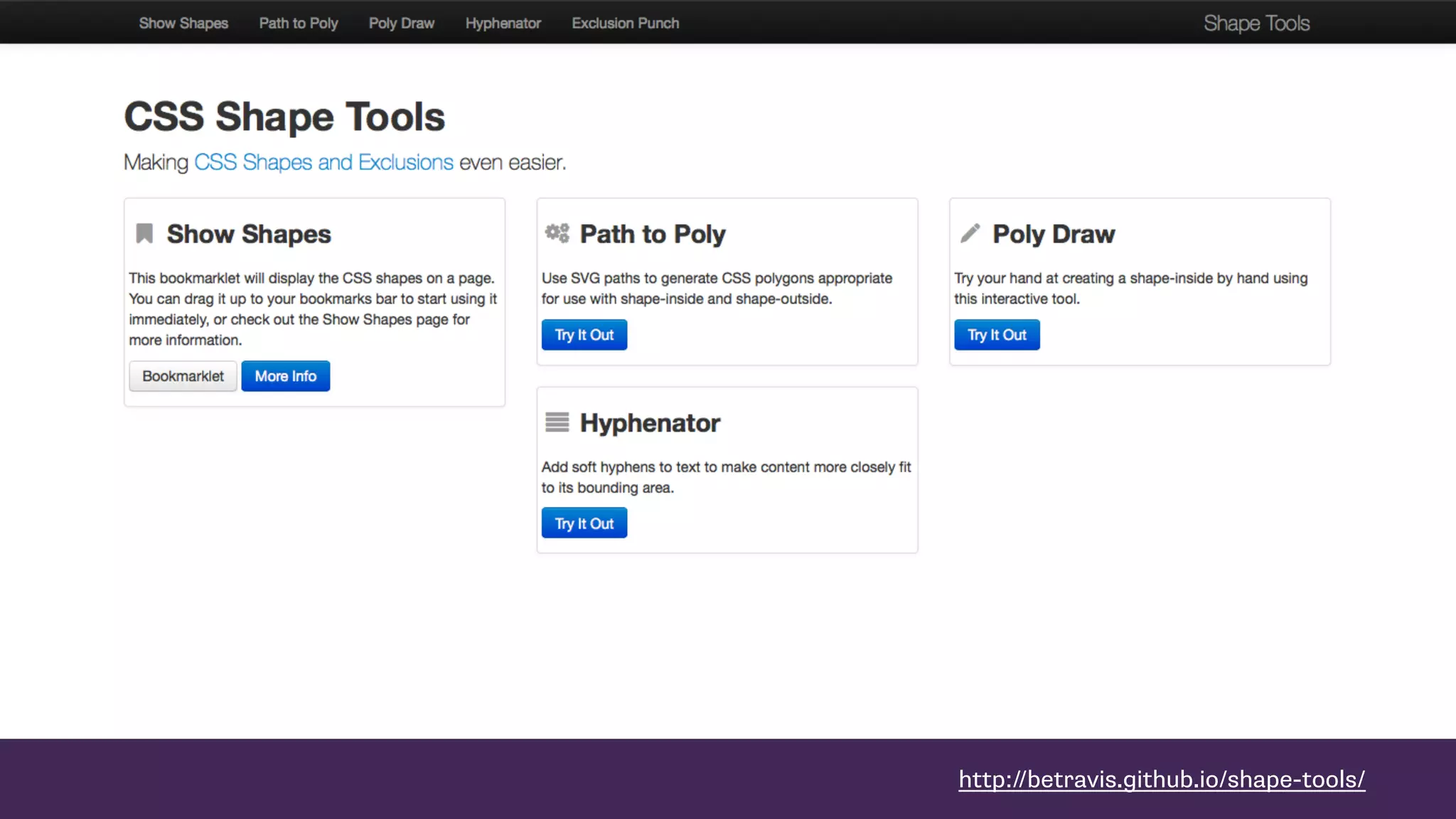Click the Path to Poly card heading
This screenshot has width=1456, height=819.
[x=653, y=234]
